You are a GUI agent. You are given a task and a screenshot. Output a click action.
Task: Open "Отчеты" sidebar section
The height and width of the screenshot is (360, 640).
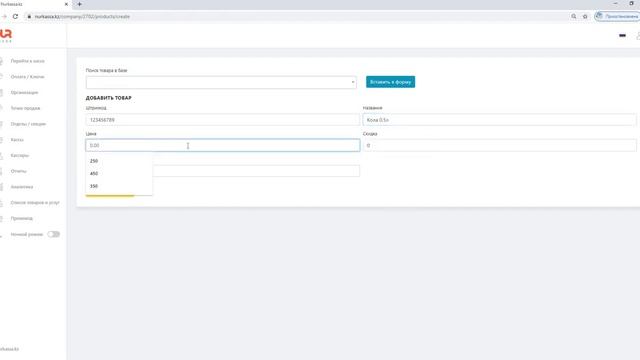click(x=18, y=171)
